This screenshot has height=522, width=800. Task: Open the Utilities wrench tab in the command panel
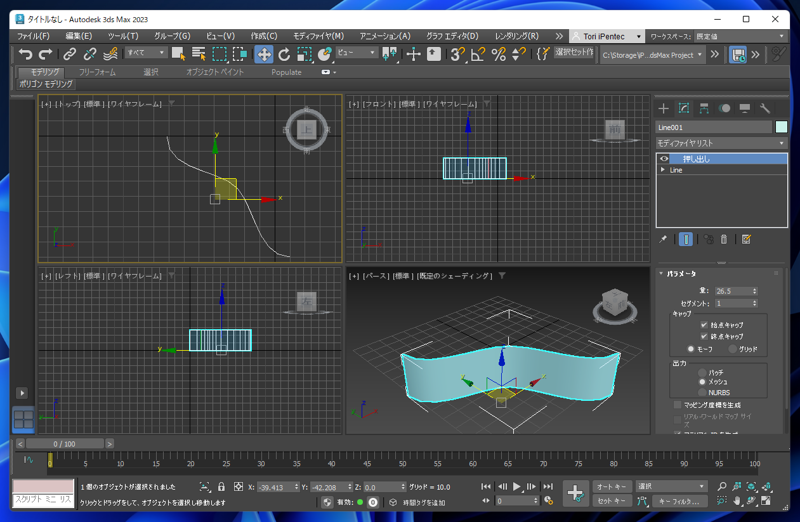[x=765, y=108]
